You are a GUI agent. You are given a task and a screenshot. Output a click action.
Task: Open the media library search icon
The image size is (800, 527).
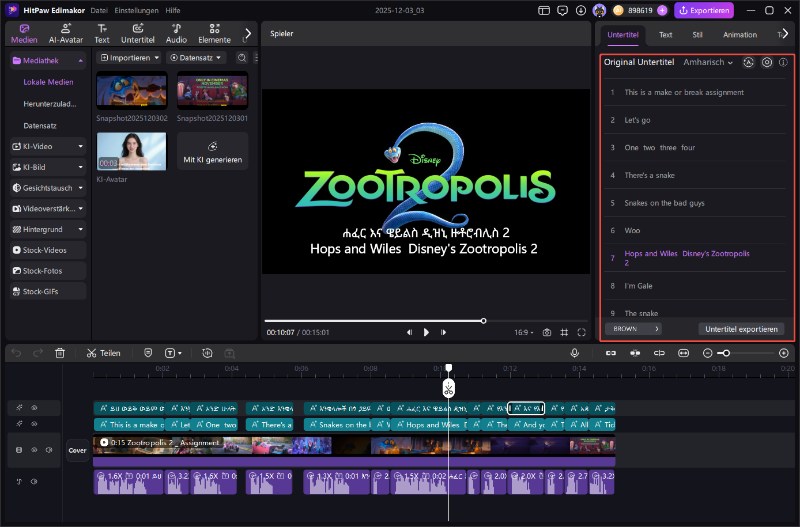tap(241, 58)
